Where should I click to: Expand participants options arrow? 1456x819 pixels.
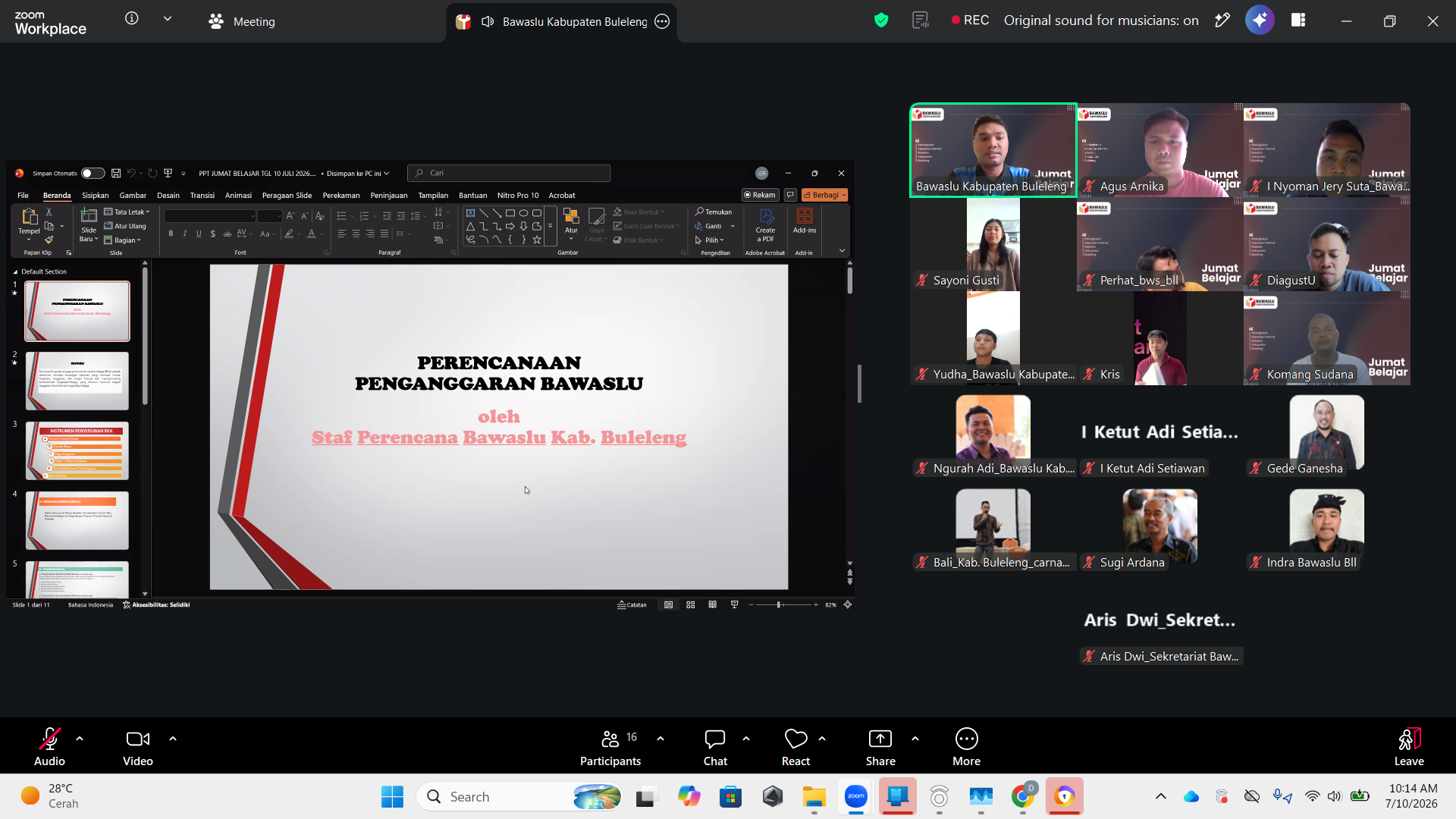(x=661, y=739)
